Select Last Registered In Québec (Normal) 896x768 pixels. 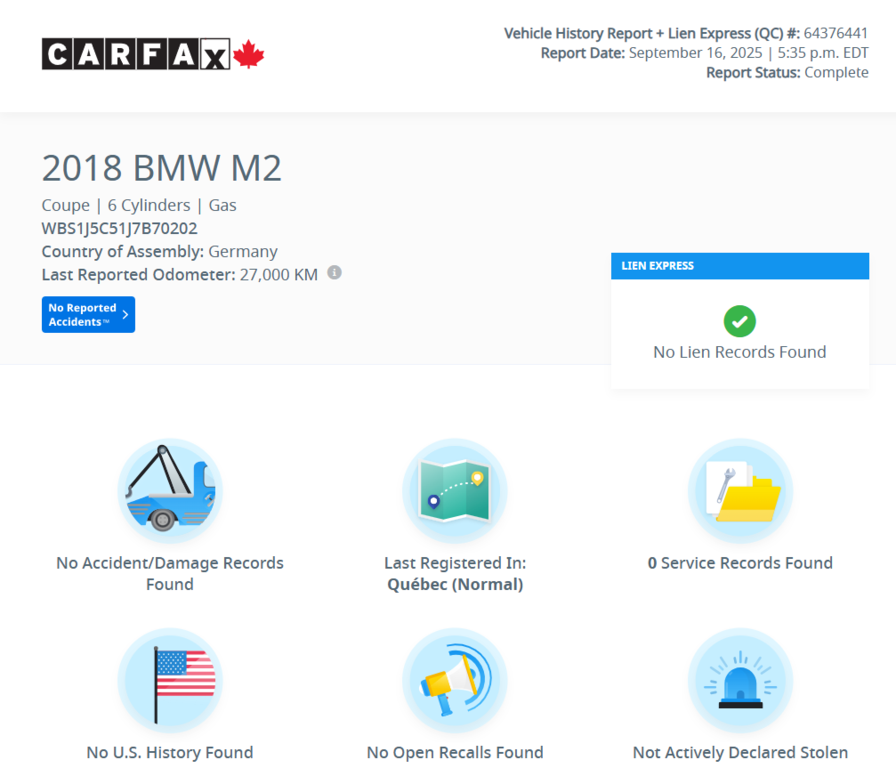tap(455, 573)
